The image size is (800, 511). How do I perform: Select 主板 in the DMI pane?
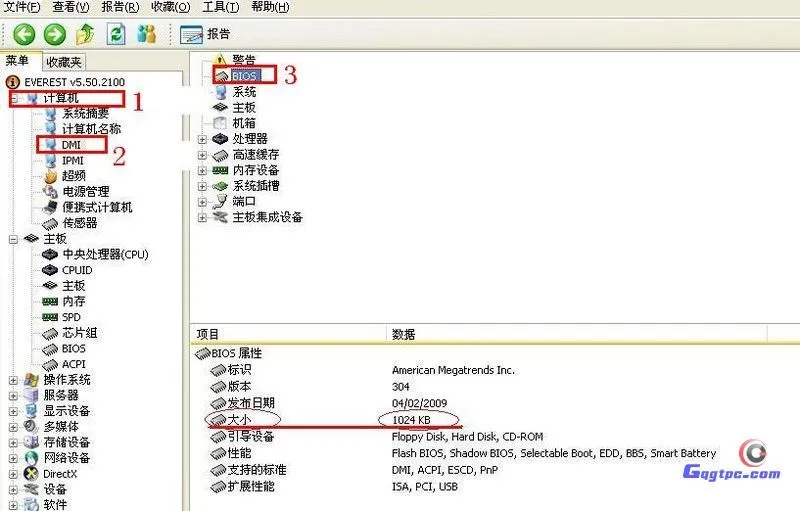click(244, 108)
